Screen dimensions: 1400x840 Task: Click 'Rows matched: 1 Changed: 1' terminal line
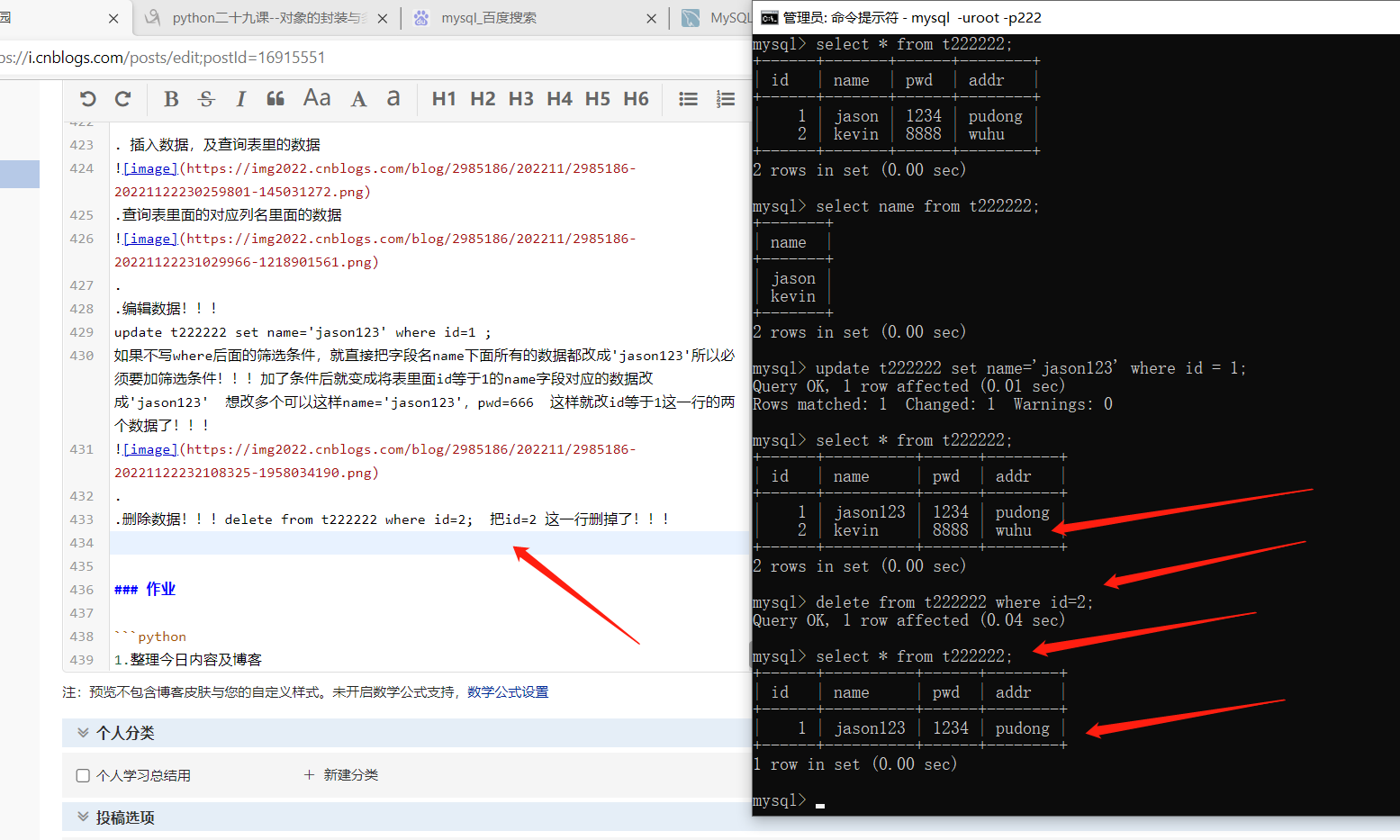[933, 404]
